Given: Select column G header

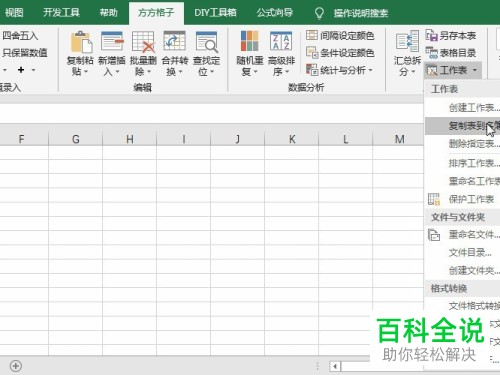Looking at the screenshot, I should coord(76,139).
